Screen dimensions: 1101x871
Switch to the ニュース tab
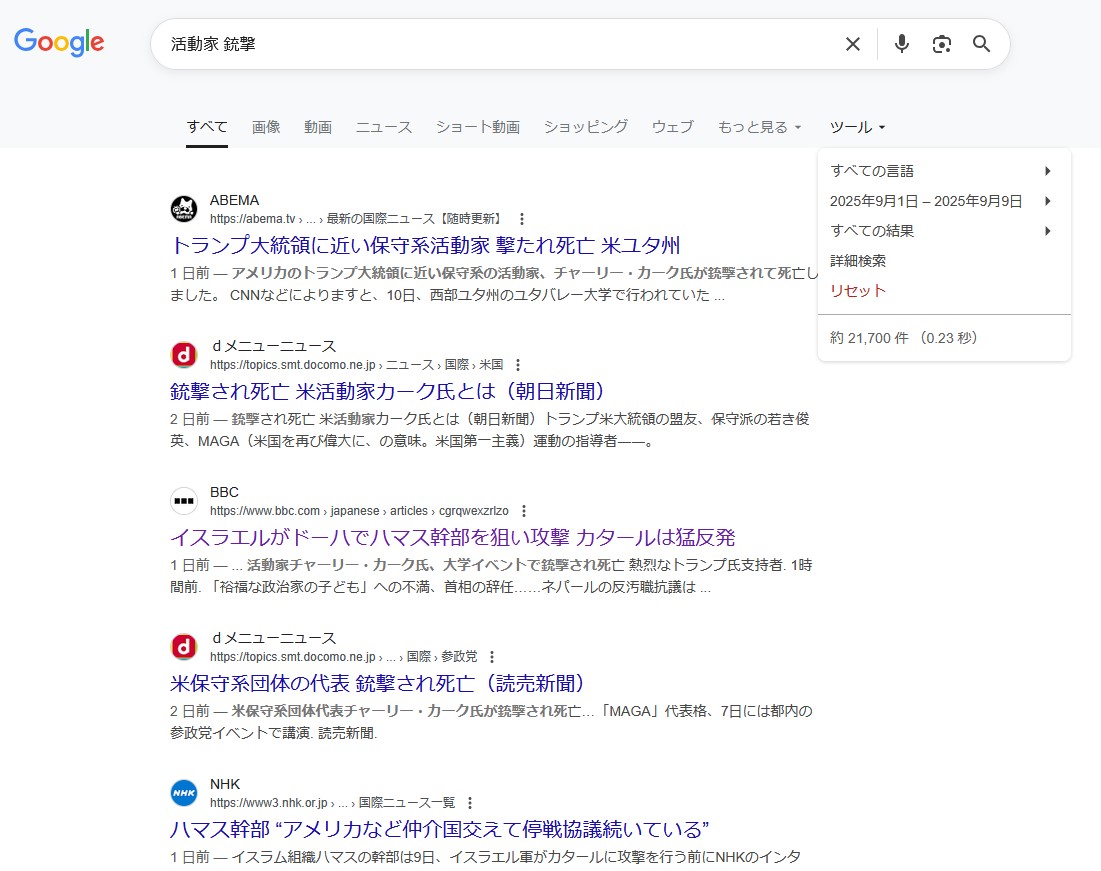pyautogui.click(x=383, y=127)
